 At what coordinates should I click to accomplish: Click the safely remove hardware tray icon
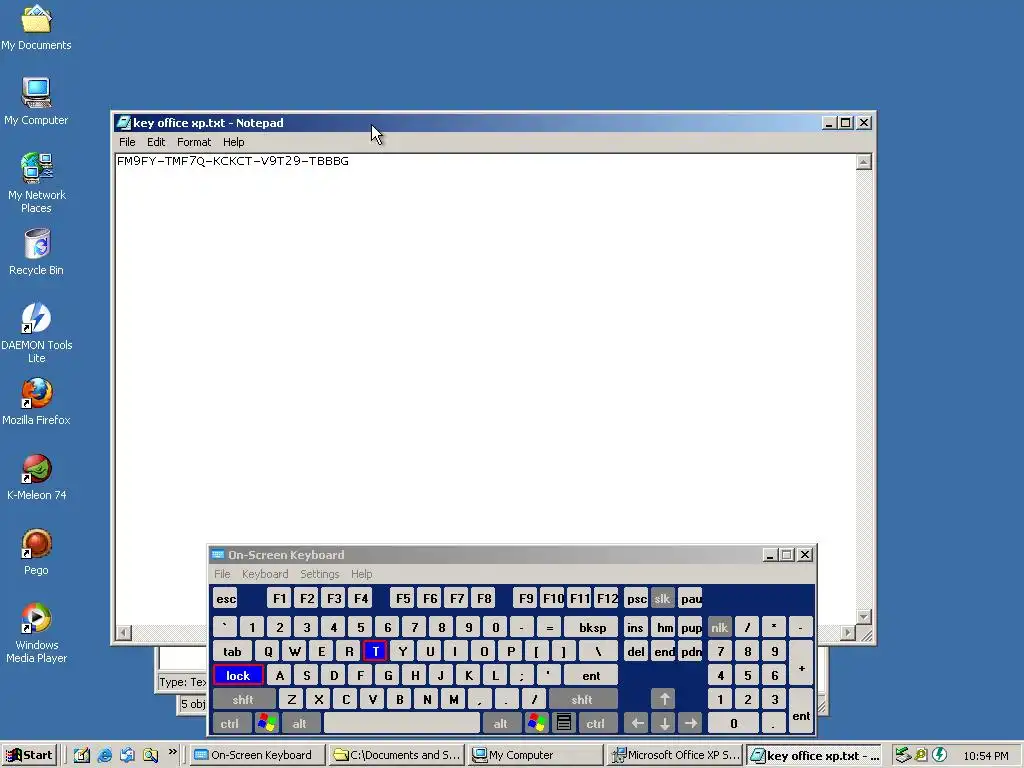(903, 755)
